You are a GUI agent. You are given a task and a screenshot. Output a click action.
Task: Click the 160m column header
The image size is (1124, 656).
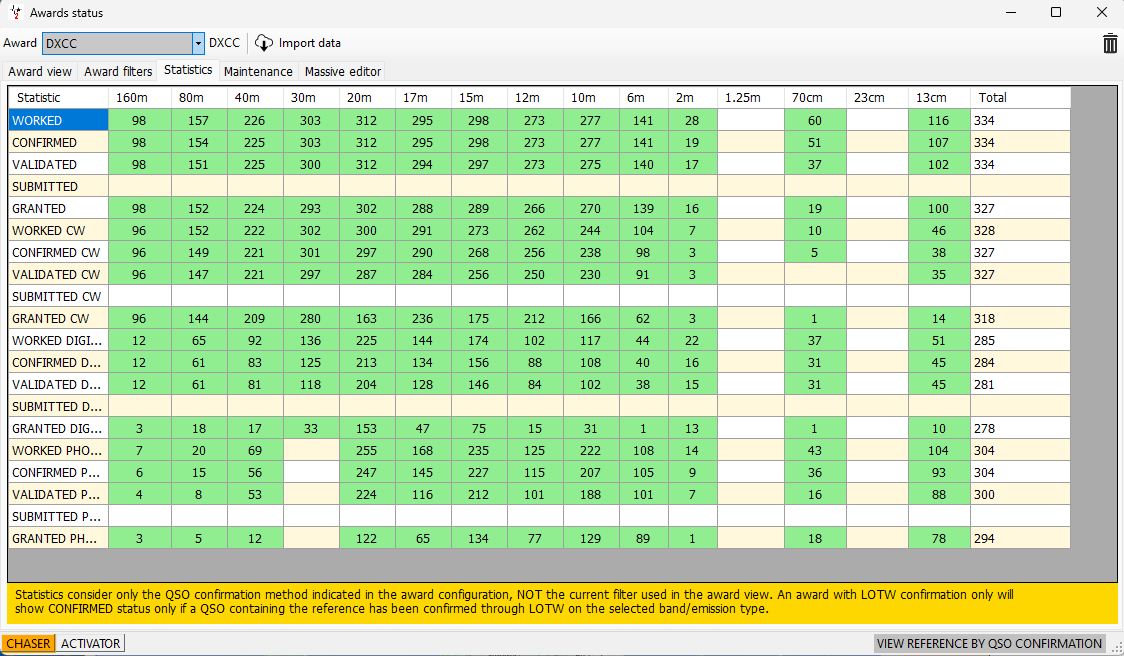(x=140, y=98)
